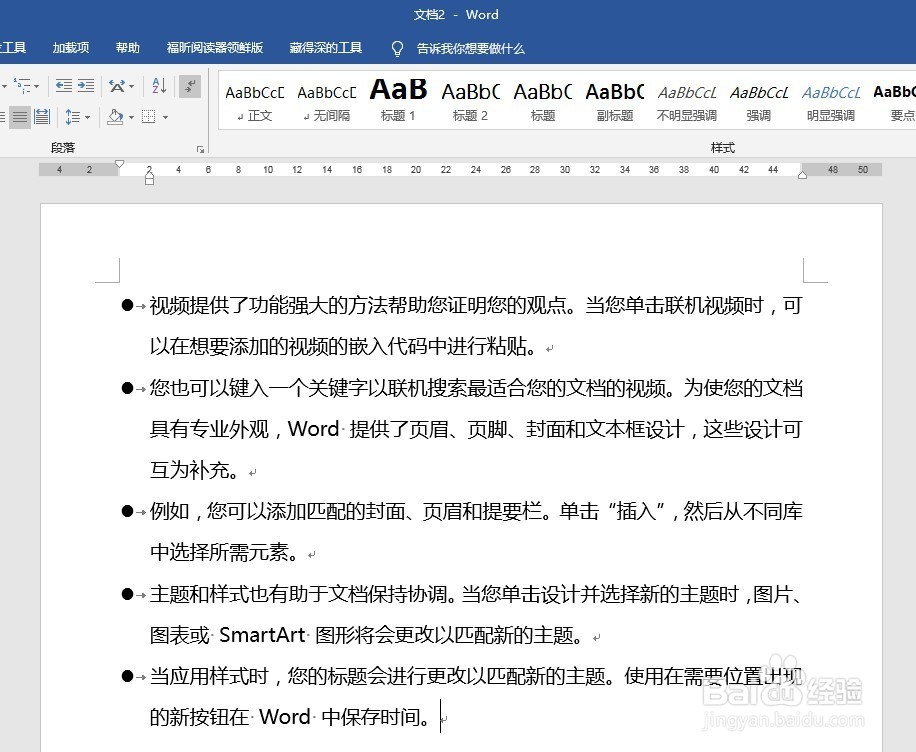
Task: Apply the 无间隔 style
Action: [x=327, y=102]
